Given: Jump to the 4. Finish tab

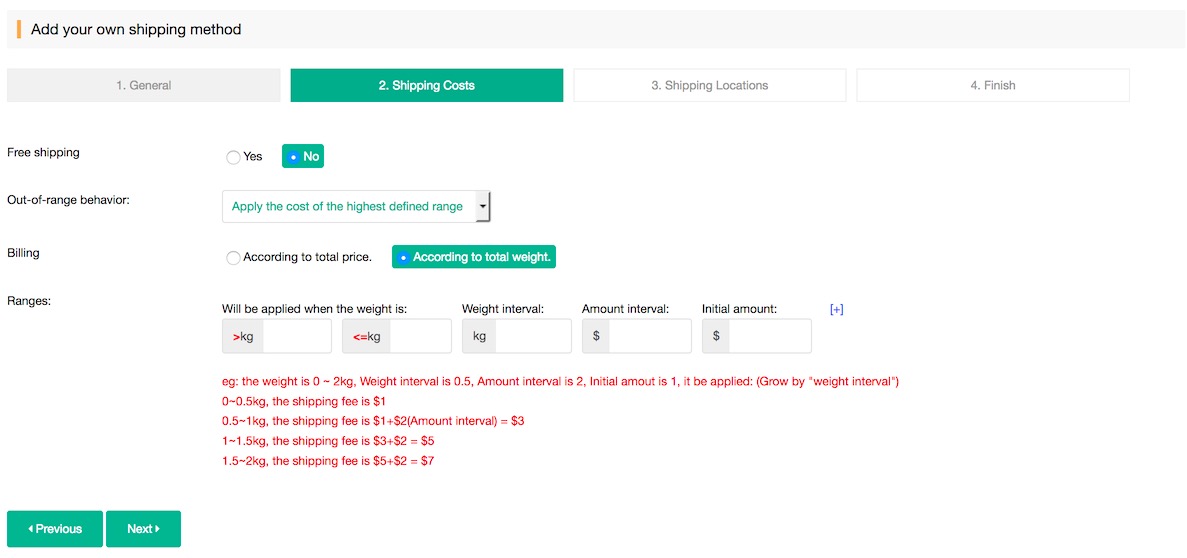Looking at the screenshot, I should (x=992, y=86).
